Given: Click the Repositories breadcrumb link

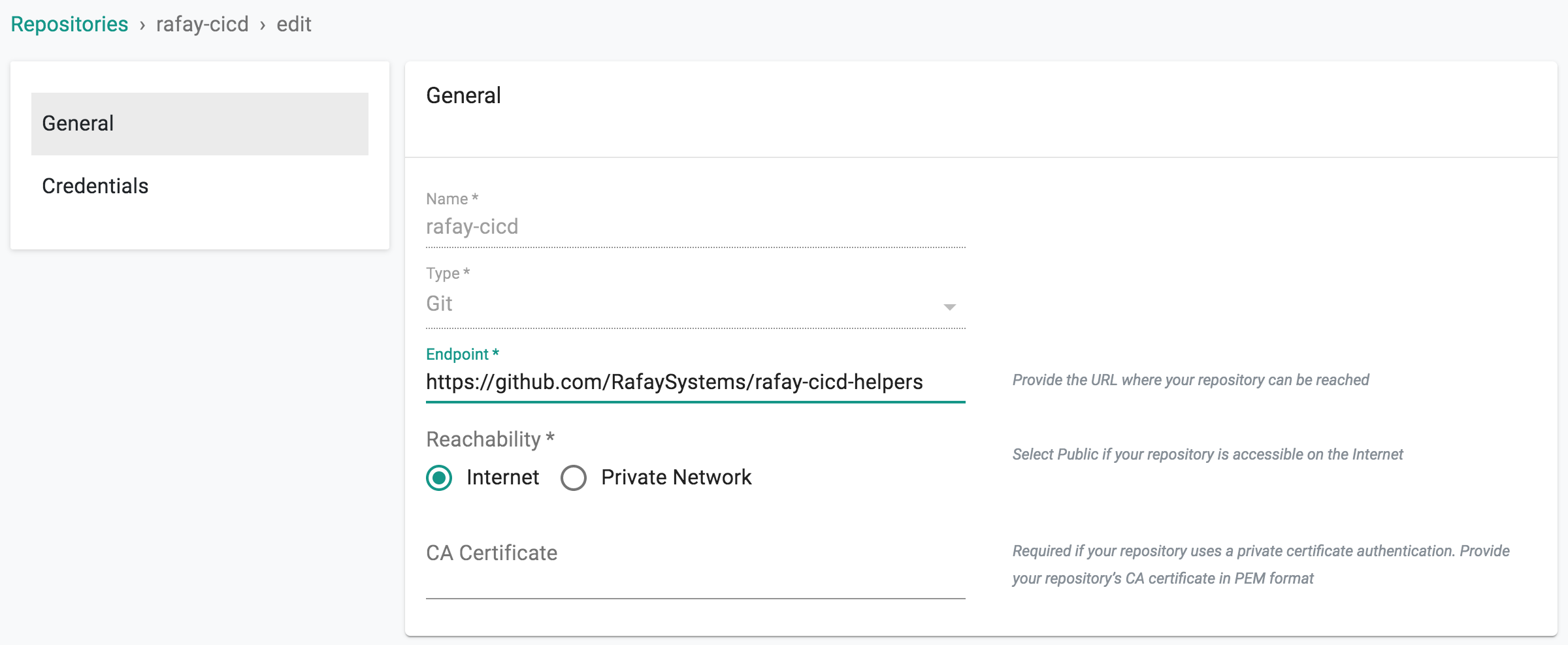Looking at the screenshot, I should 69,24.
